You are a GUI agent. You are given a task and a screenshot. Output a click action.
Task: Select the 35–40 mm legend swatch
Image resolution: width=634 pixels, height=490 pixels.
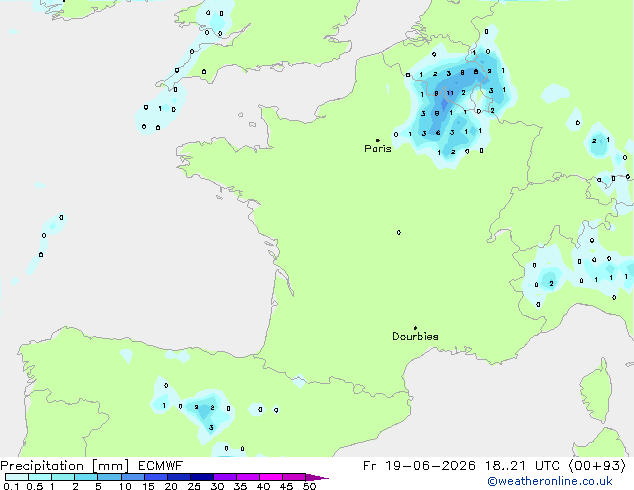click(x=248, y=477)
